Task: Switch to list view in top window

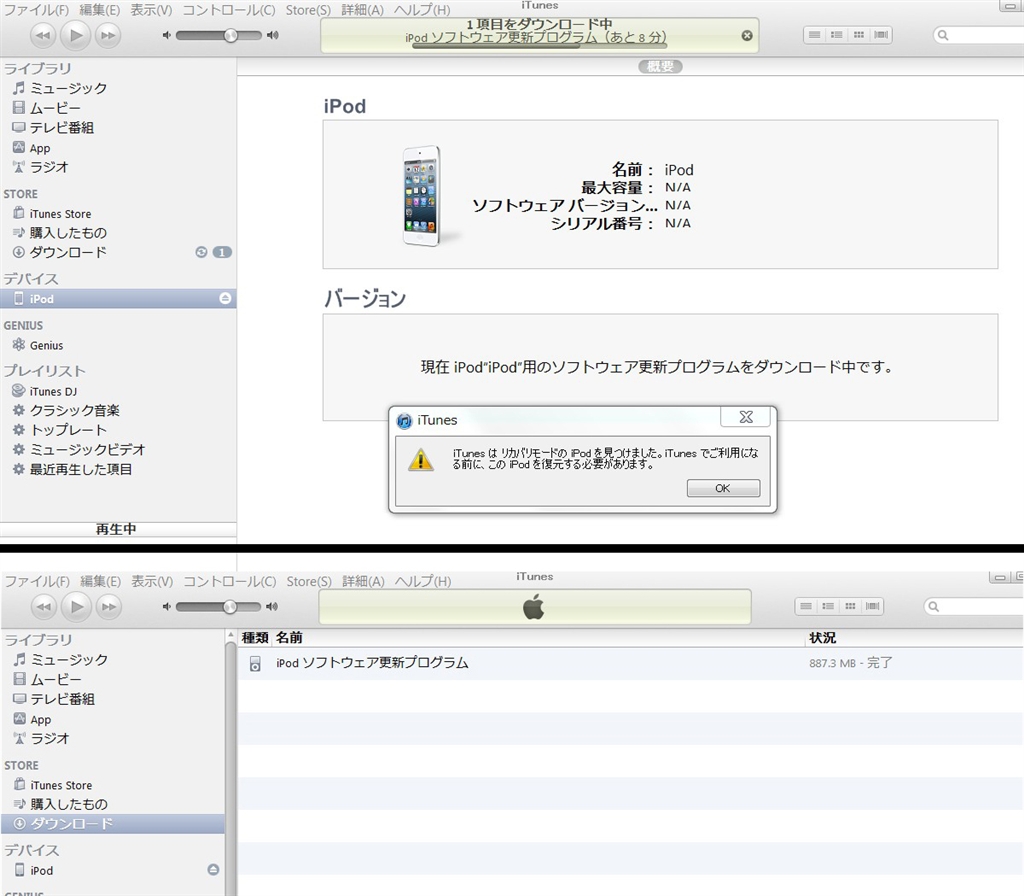Action: (x=814, y=35)
